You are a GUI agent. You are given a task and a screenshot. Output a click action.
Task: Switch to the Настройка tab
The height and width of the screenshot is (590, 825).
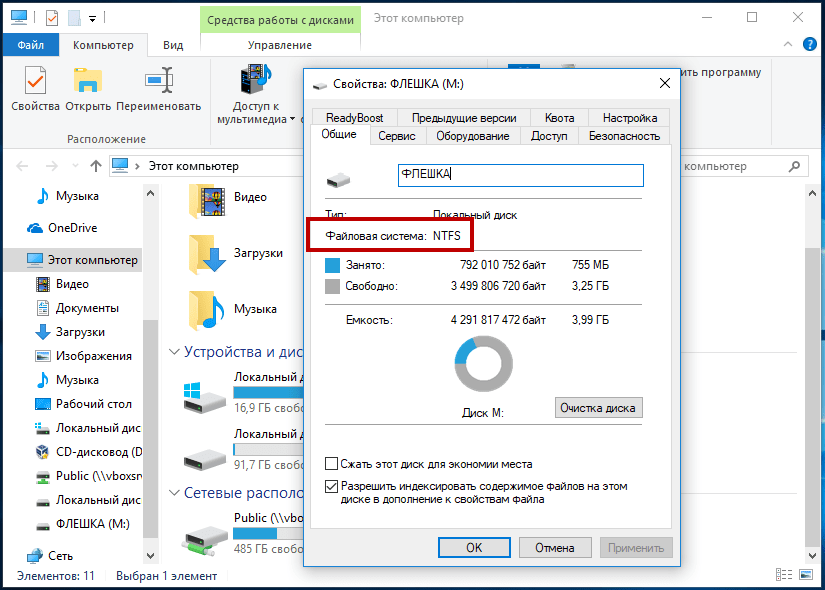point(629,118)
